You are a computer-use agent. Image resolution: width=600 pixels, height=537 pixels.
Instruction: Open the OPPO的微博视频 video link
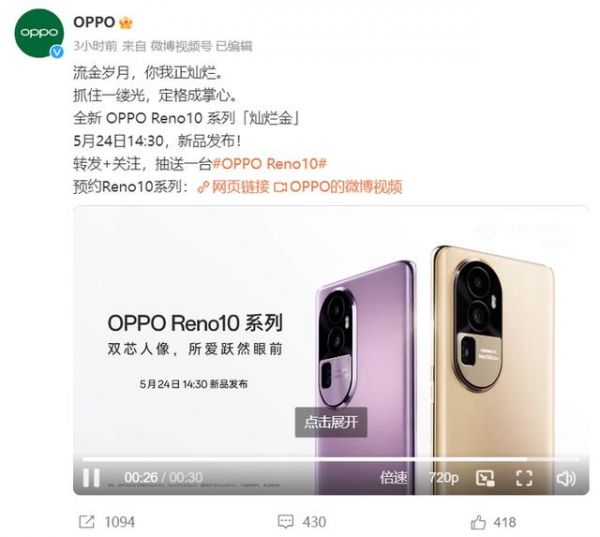click(338, 187)
